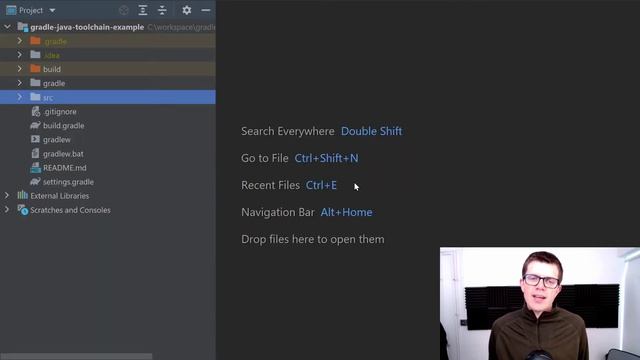The image size is (640, 360).
Task: Click the presenter webcam video overlay
Action: coord(540,303)
